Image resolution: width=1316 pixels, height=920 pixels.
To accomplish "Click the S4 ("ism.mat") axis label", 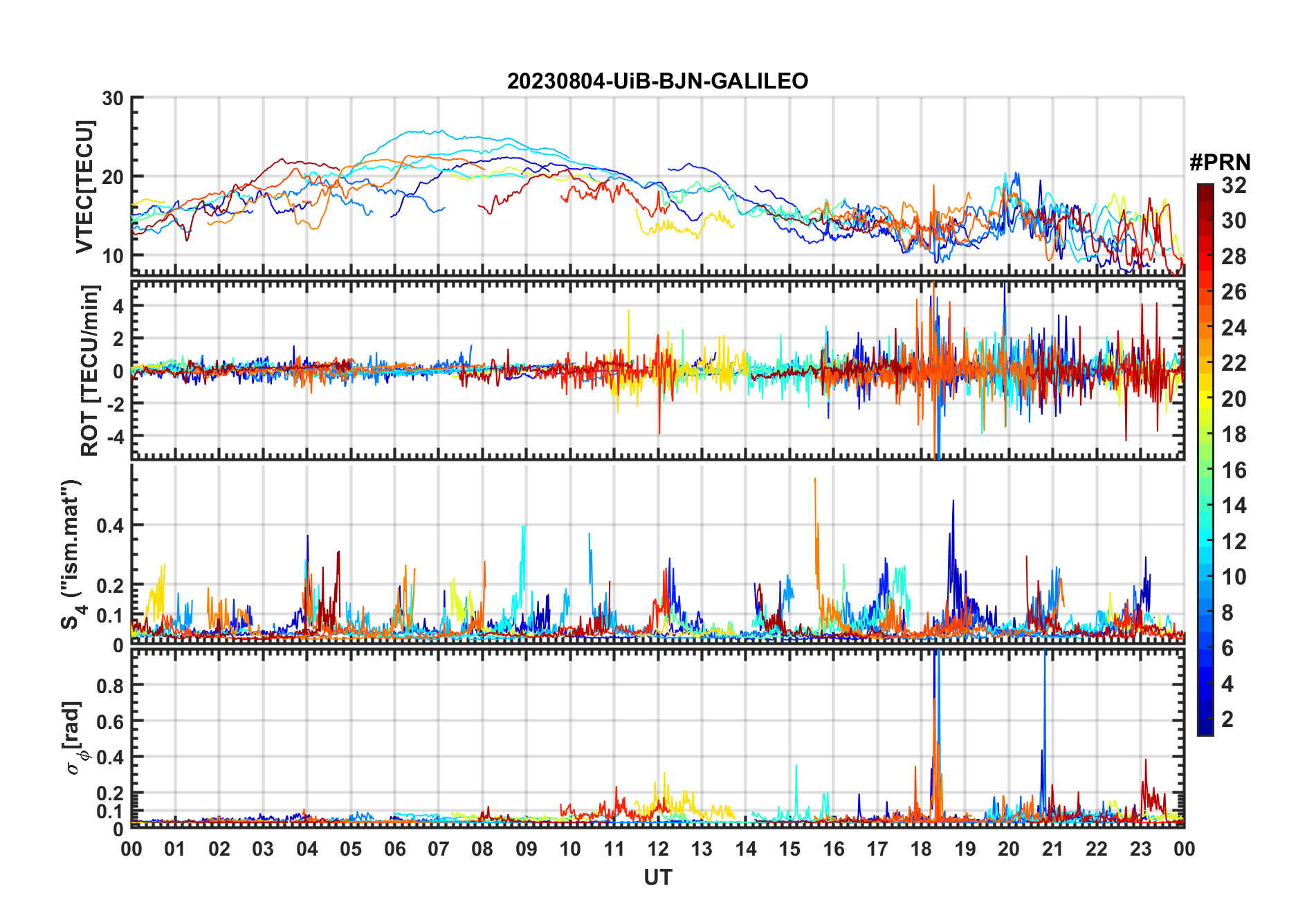I will [x=72, y=555].
